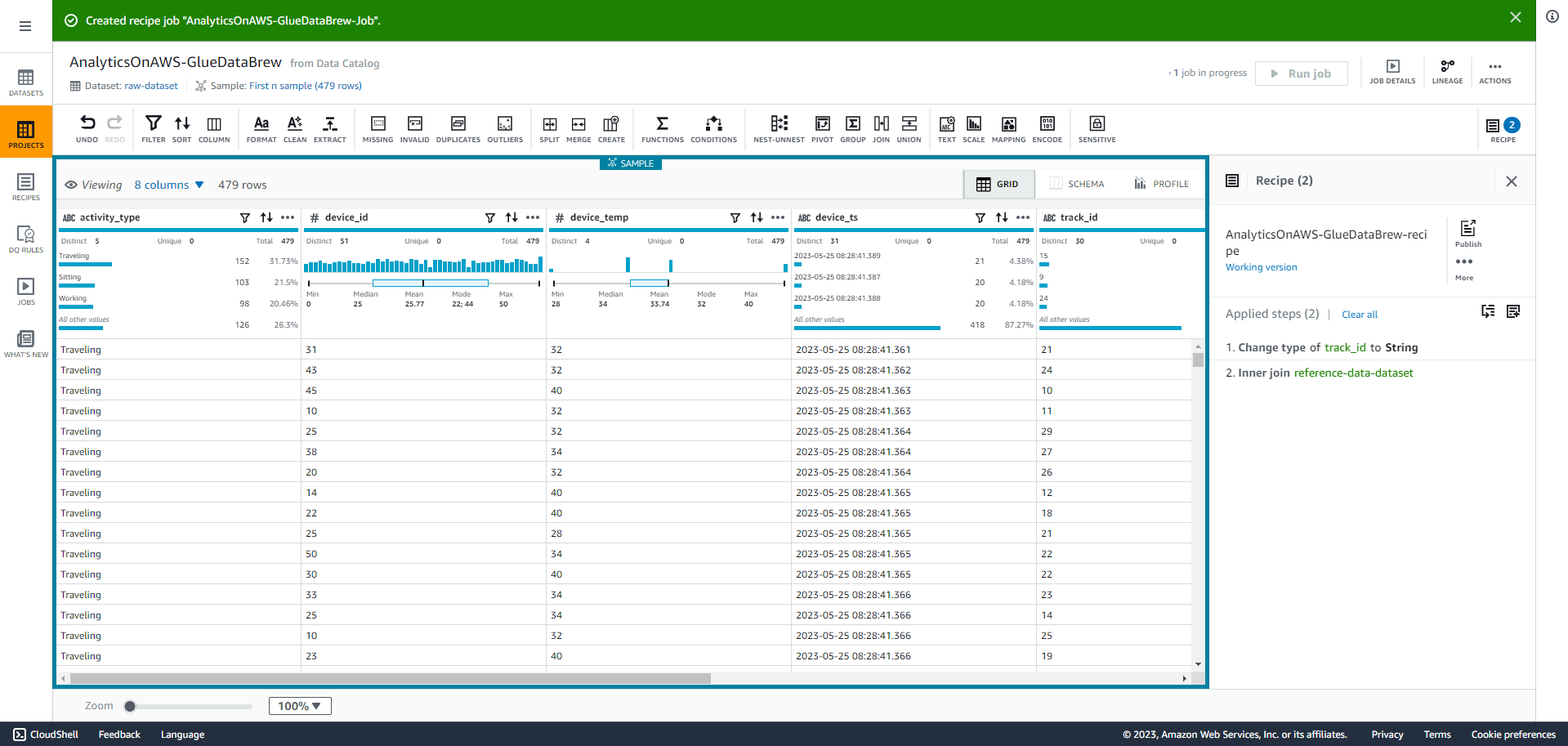This screenshot has height=746, width=1568.
Task: Open recipe More options menu
Action: click(x=1464, y=268)
